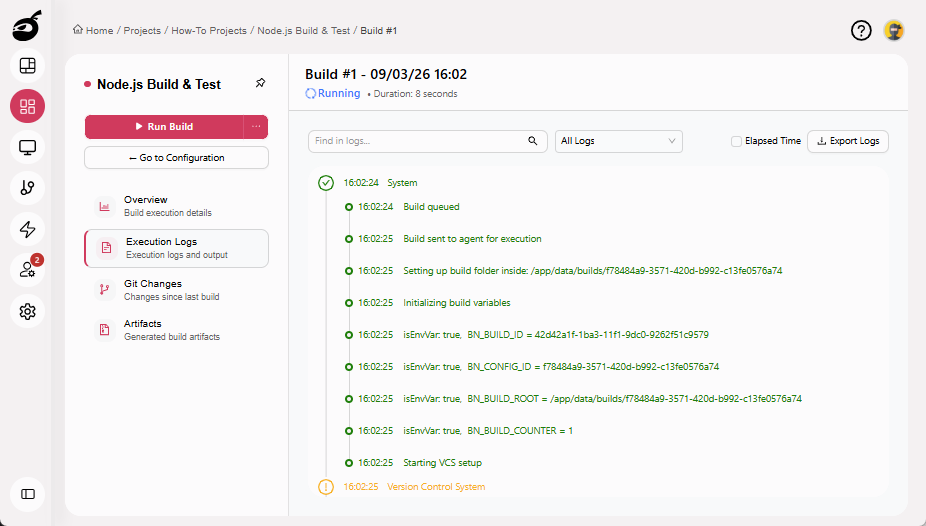Start a build with Run Build
Screen dimensions: 926x526
(164, 126)
